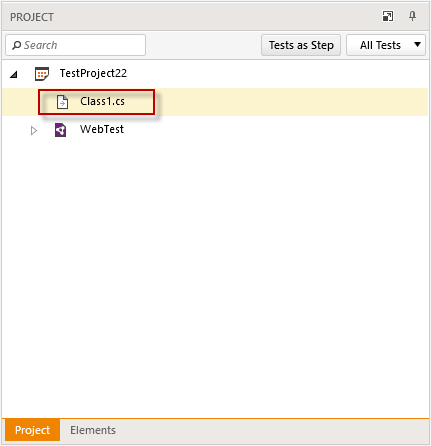
Task: Switch to the Elements tab
Action: tap(93, 430)
